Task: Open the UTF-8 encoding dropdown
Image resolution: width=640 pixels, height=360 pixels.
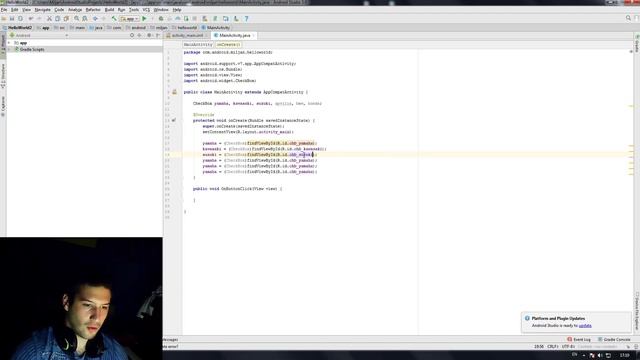Action: 568,347
